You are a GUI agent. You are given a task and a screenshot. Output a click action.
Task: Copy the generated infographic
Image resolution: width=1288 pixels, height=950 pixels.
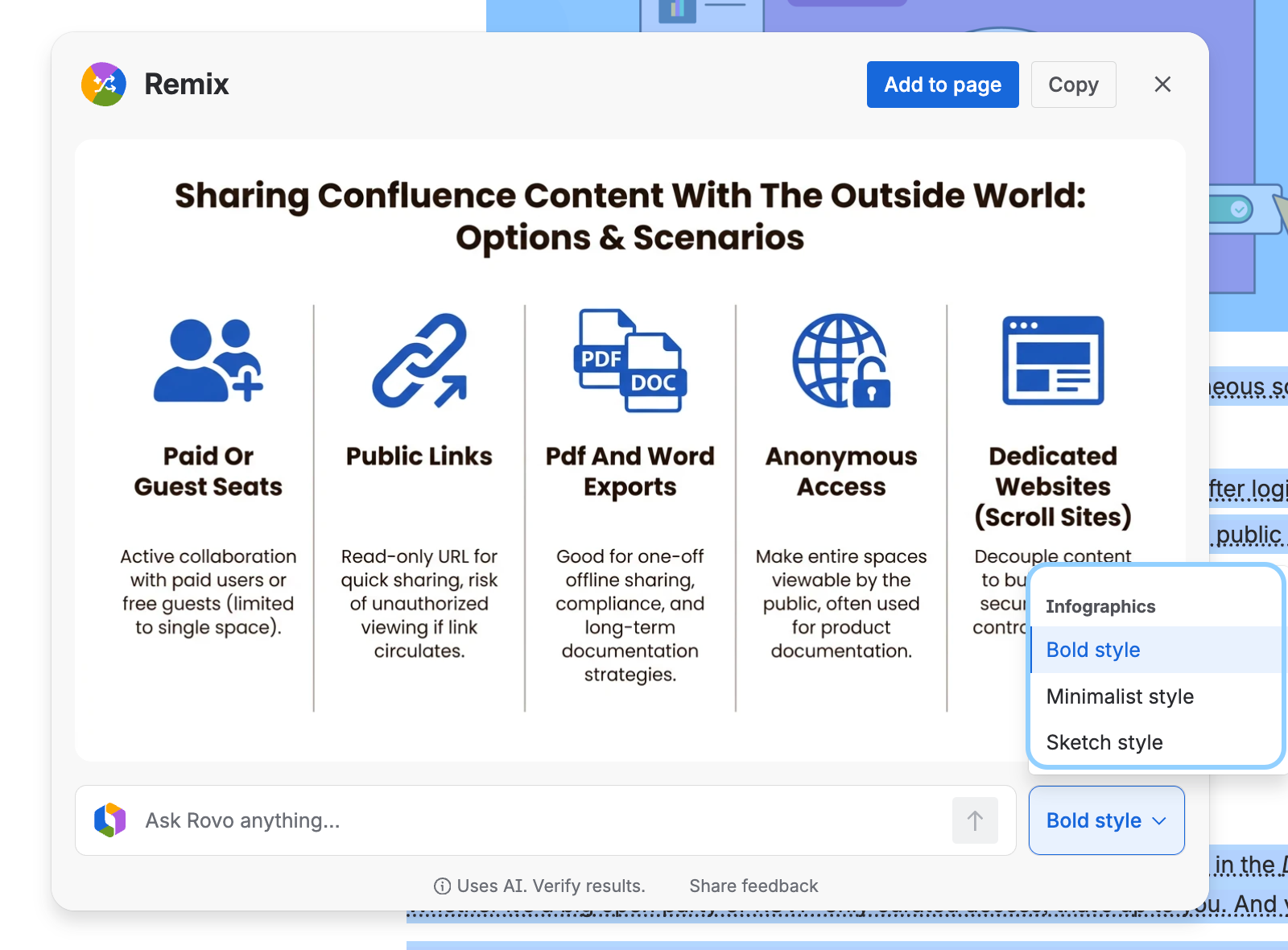1074,85
